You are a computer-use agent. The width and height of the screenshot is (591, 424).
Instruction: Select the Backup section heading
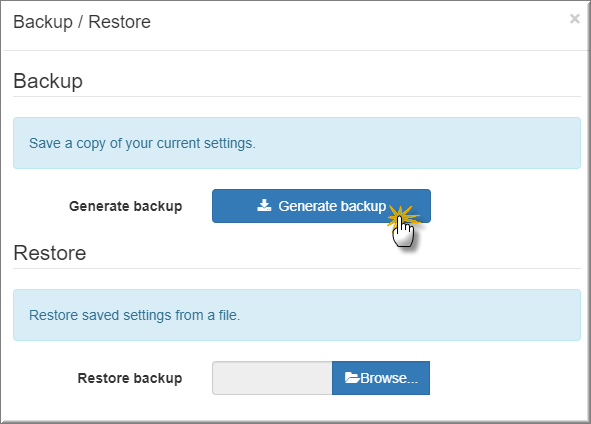(48, 81)
